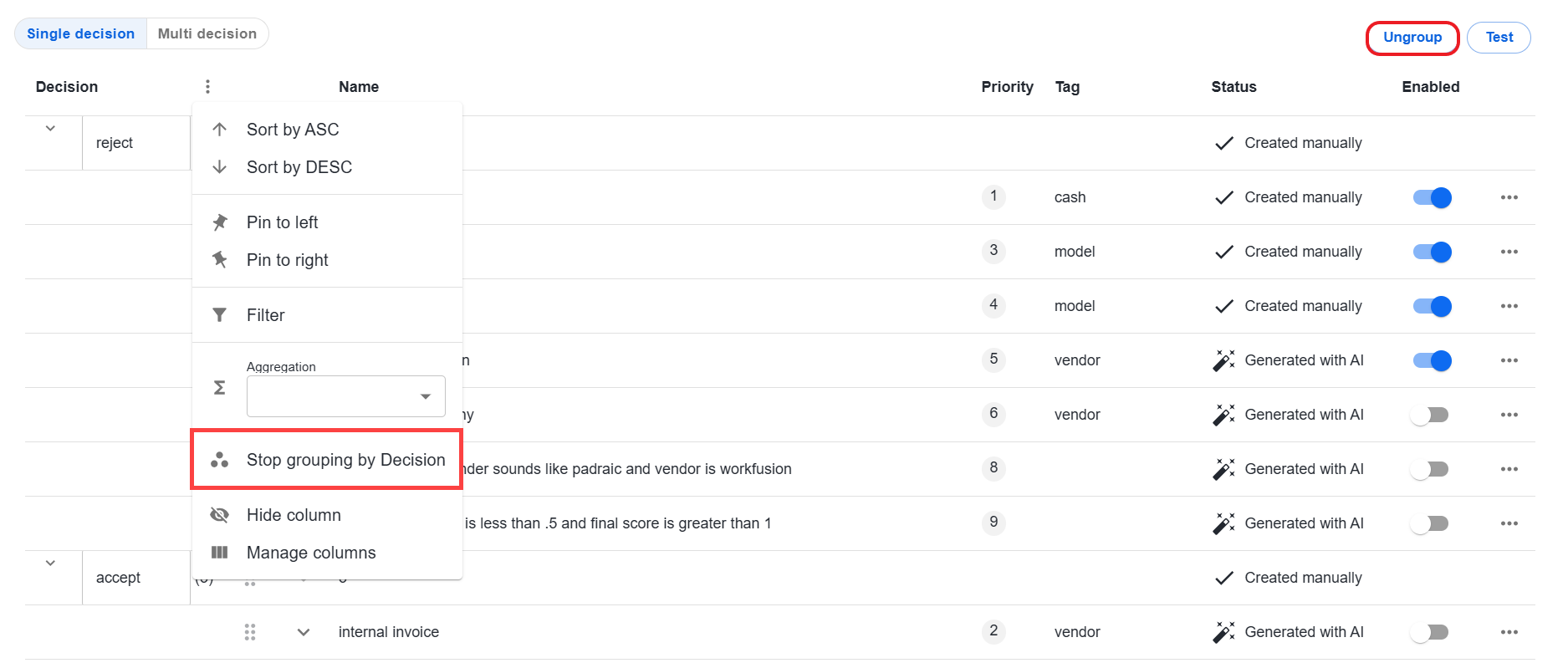Open the Aggregation dropdown
The width and height of the screenshot is (1568, 663).
click(x=346, y=396)
